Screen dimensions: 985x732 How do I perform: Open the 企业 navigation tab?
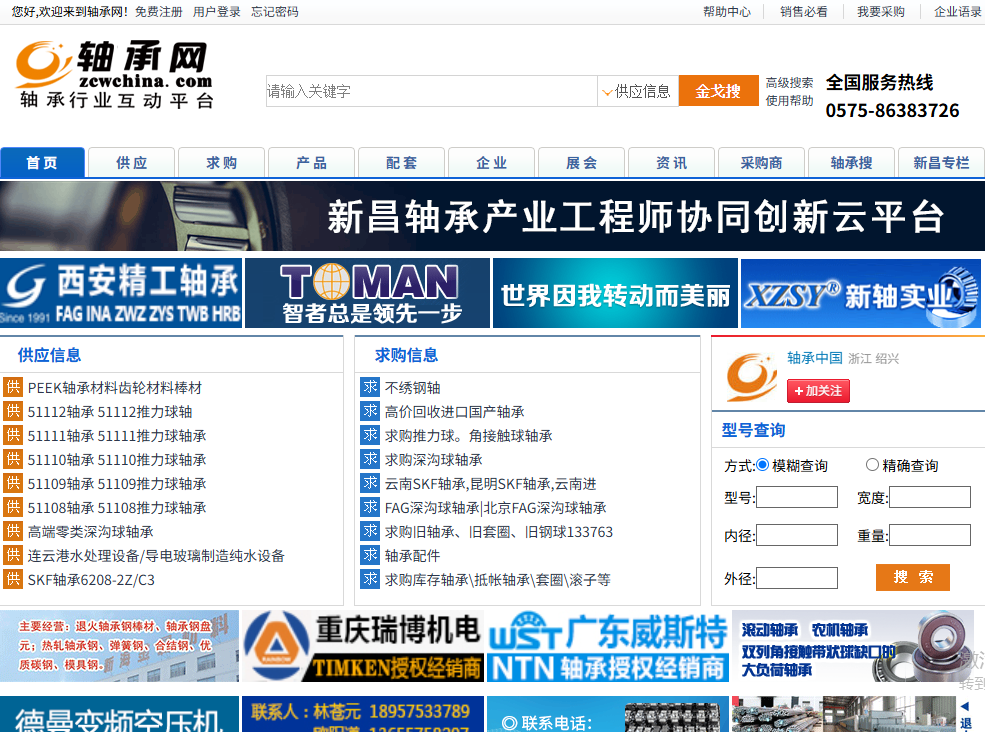[491, 163]
